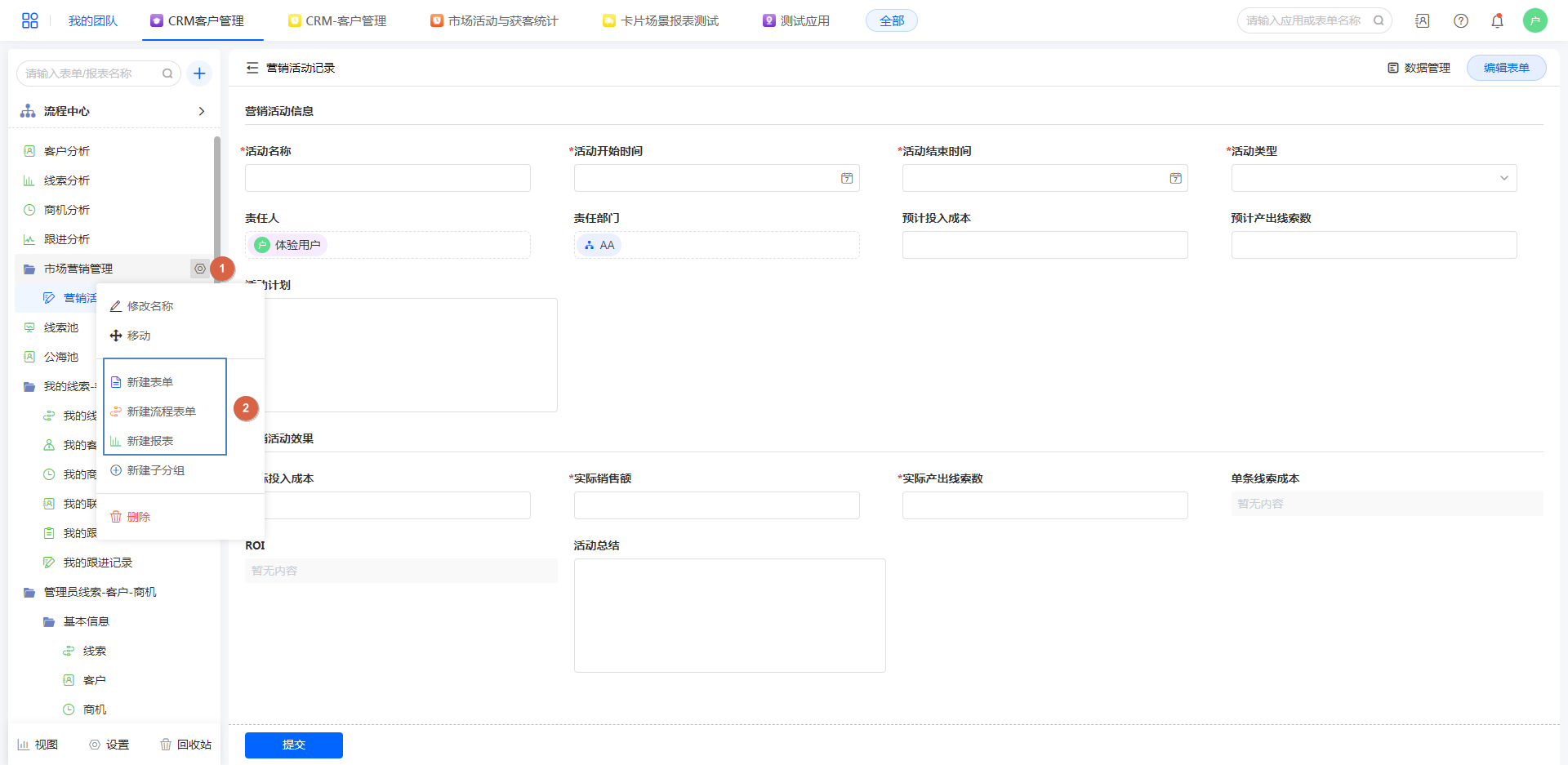Switch to 市场活动与获客统计 tab

(495, 21)
